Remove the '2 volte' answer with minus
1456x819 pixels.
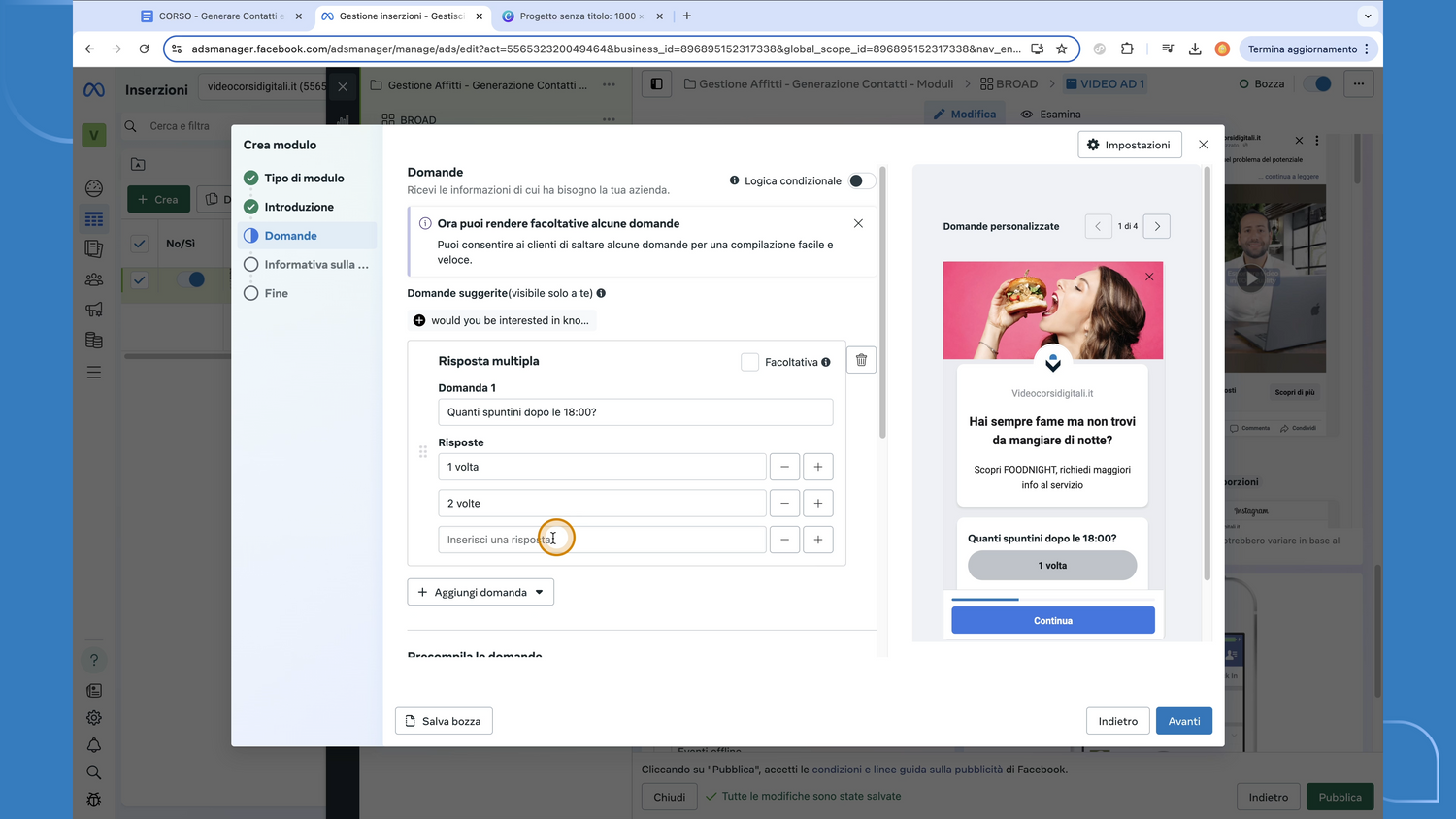[784, 504]
